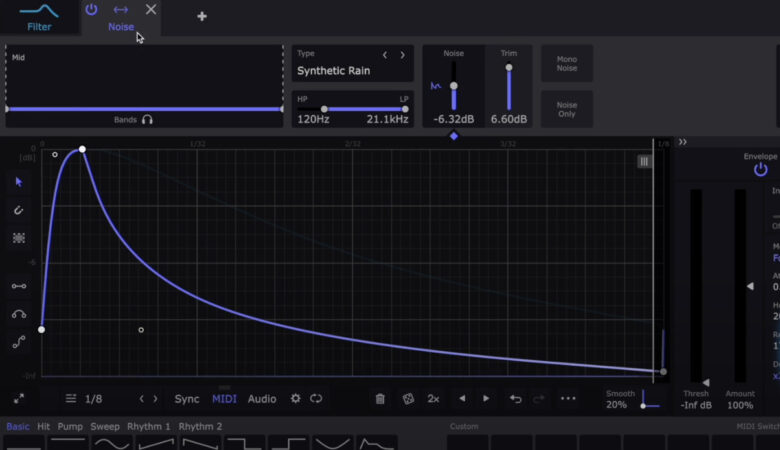Click the Bands label under the band display
The width and height of the screenshot is (780, 450).
pyautogui.click(x=125, y=120)
